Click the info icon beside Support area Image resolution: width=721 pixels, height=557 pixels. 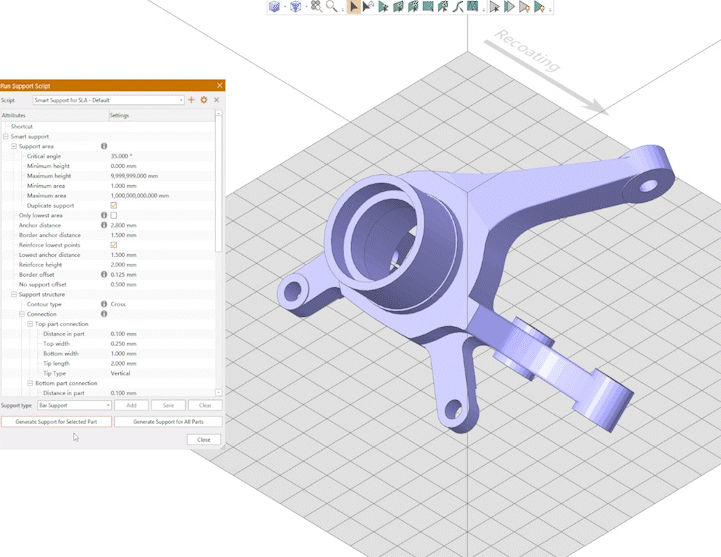click(x=104, y=147)
